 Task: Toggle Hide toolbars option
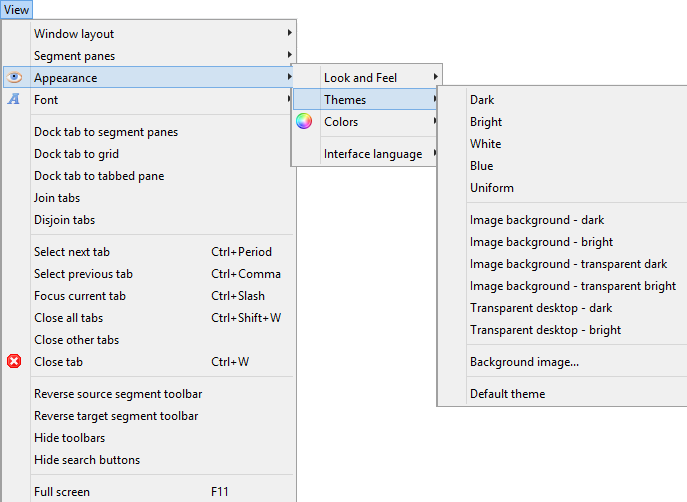pos(69,438)
